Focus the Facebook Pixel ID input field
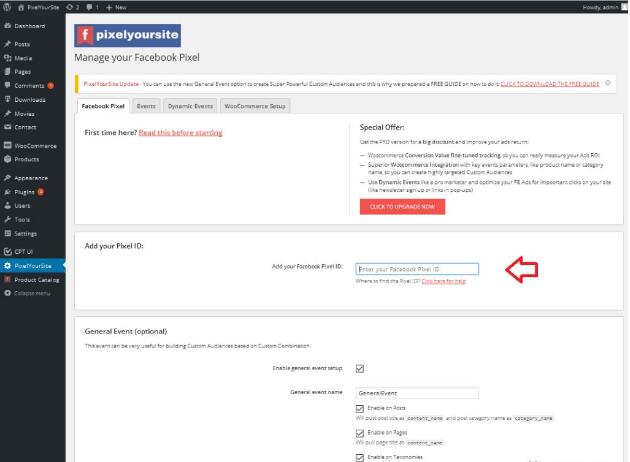The image size is (630, 462). coord(417,269)
